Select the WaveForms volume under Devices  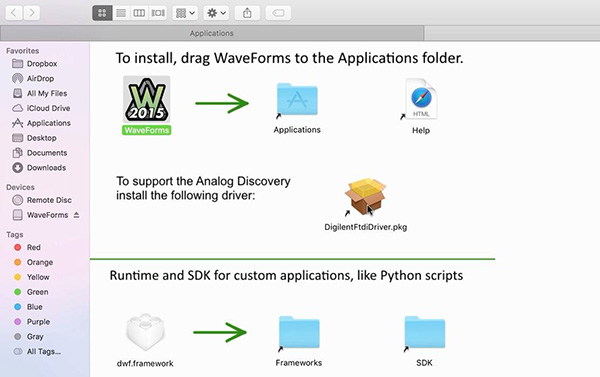pos(47,215)
